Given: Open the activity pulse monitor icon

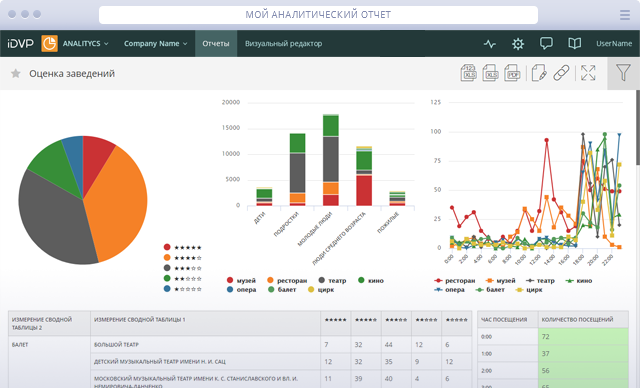Looking at the screenshot, I should [x=490, y=44].
